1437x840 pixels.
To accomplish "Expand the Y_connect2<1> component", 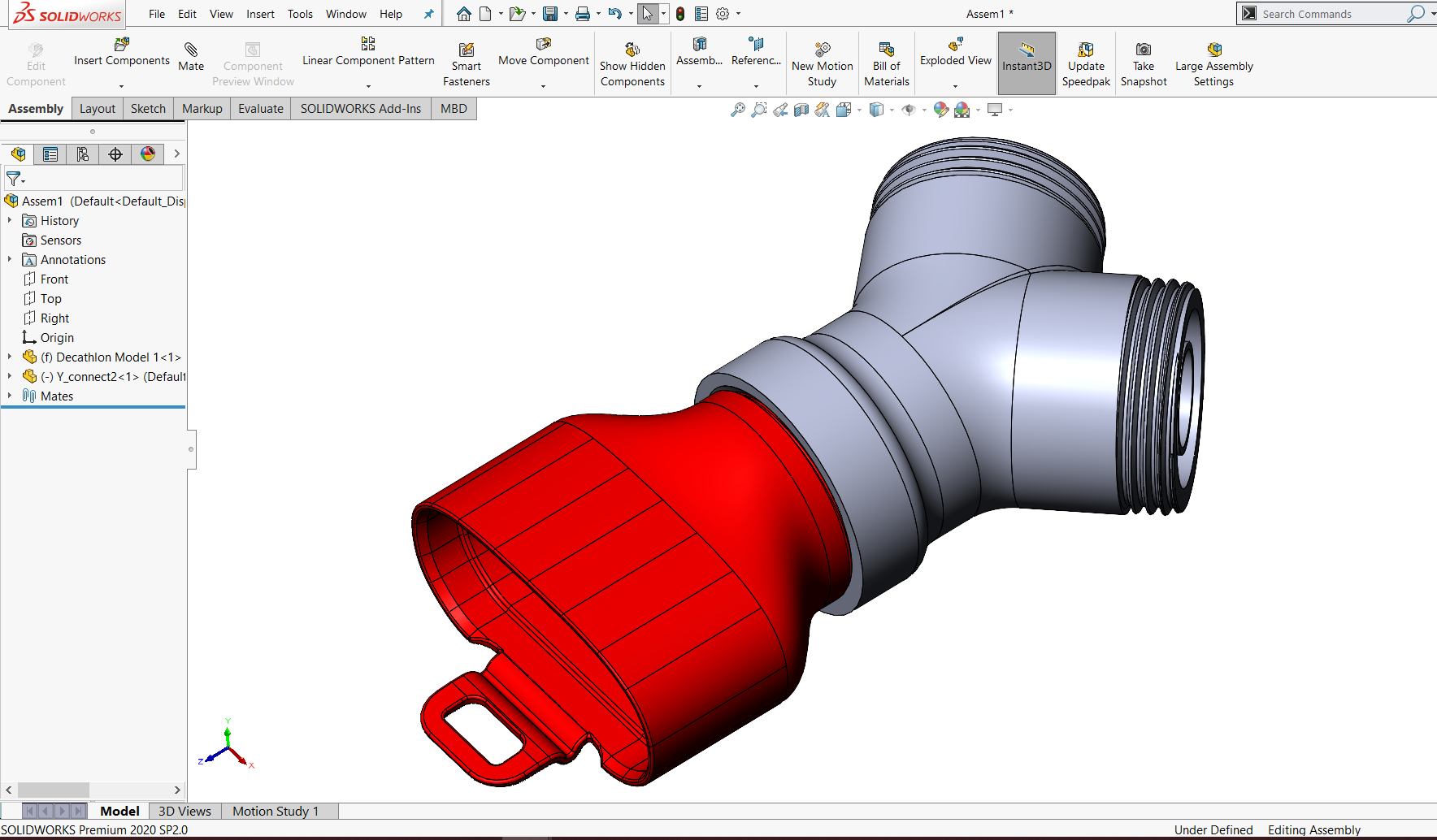I will [x=10, y=376].
